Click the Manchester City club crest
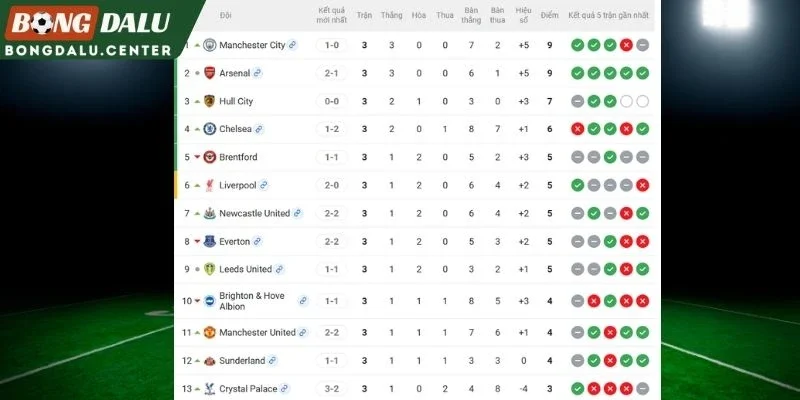The width and height of the screenshot is (800, 400). 210,45
